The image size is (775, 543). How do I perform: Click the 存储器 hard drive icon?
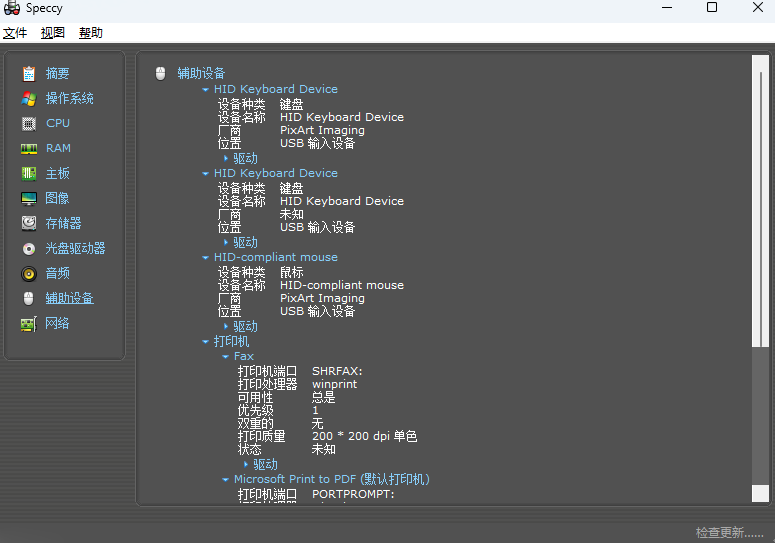click(29, 223)
